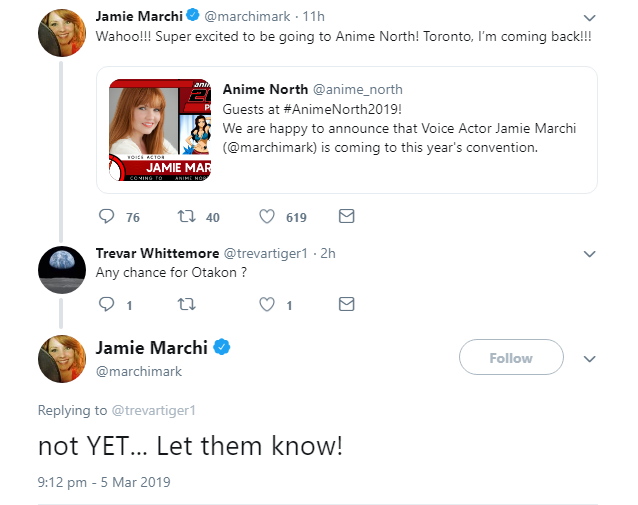View Jamie Marchi guest announcement image

pyautogui.click(x=160, y=130)
